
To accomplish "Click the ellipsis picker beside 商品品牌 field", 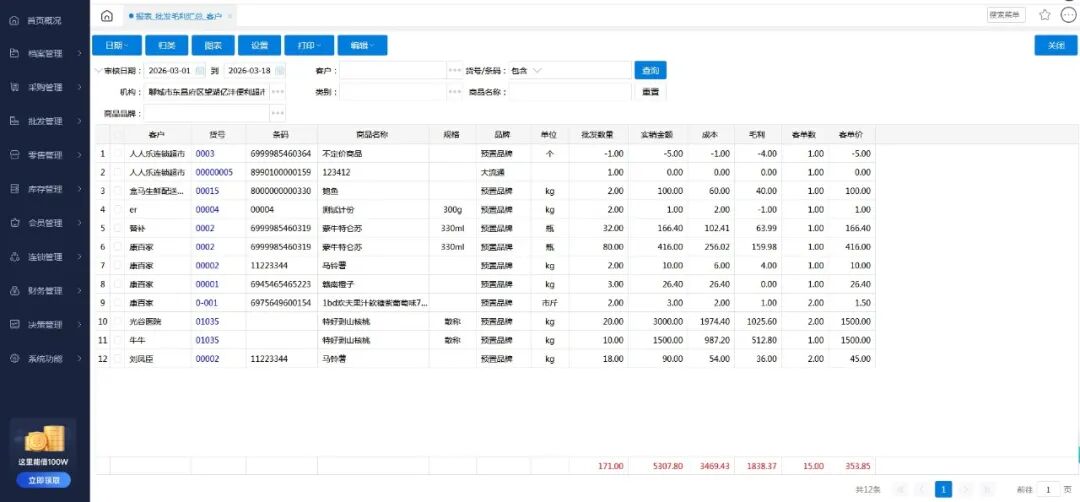I will pyautogui.click(x=277, y=113).
